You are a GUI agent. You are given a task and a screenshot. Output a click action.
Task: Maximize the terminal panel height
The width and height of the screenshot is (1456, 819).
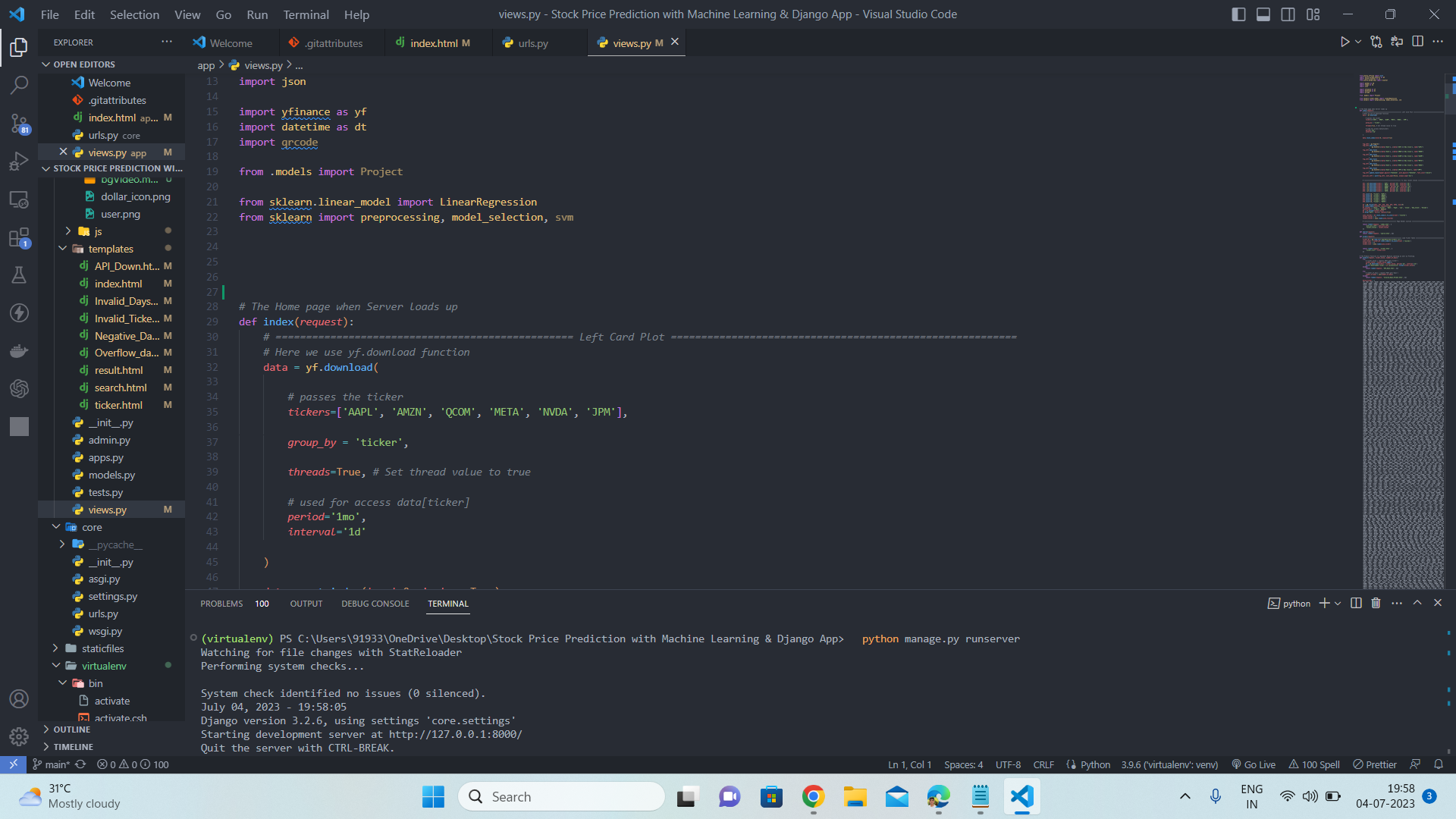1417,603
